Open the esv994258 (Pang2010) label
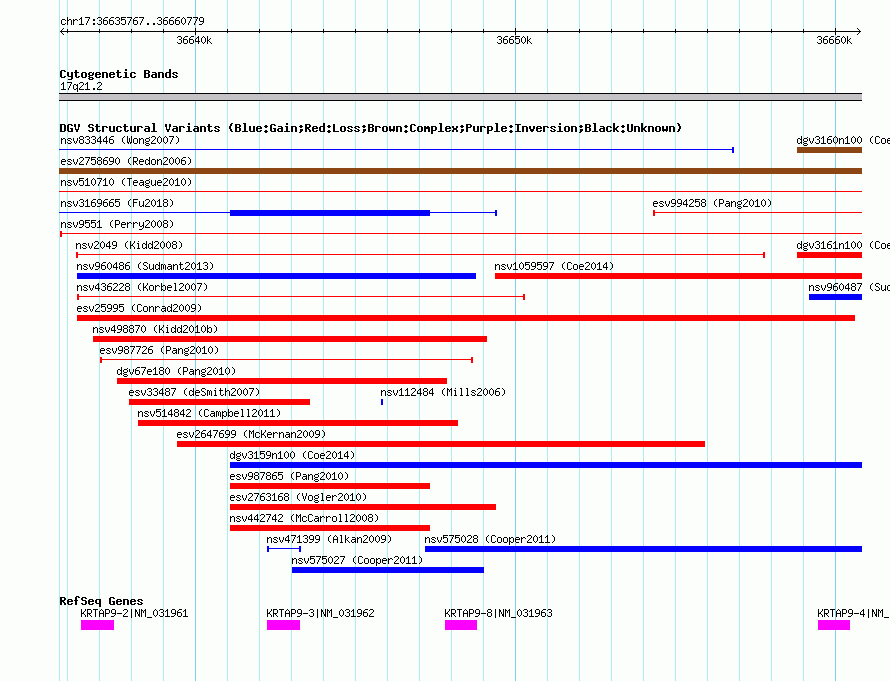 point(712,203)
